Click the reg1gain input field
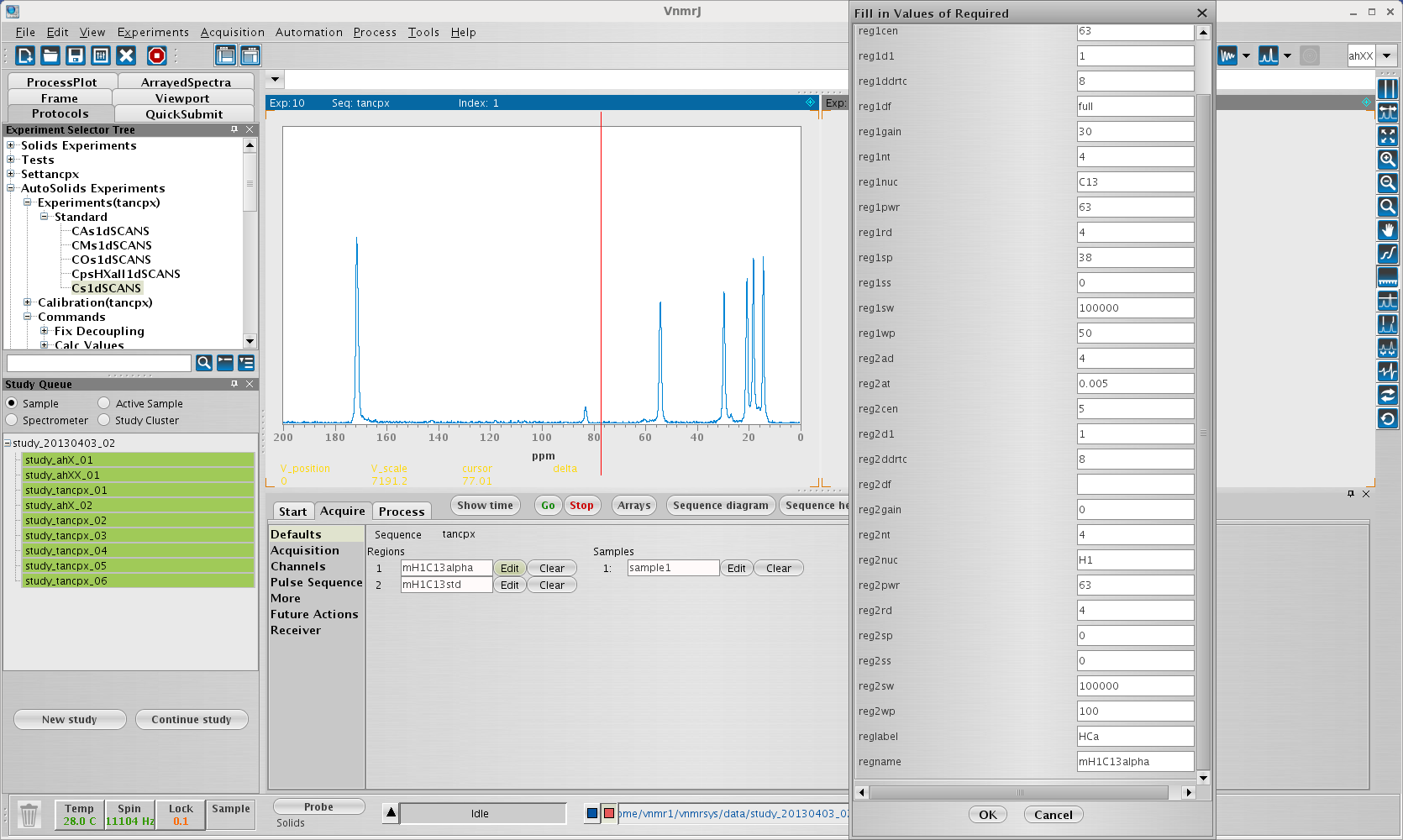The image size is (1403, 840). pyautogui.click(x=1134, y=132)
